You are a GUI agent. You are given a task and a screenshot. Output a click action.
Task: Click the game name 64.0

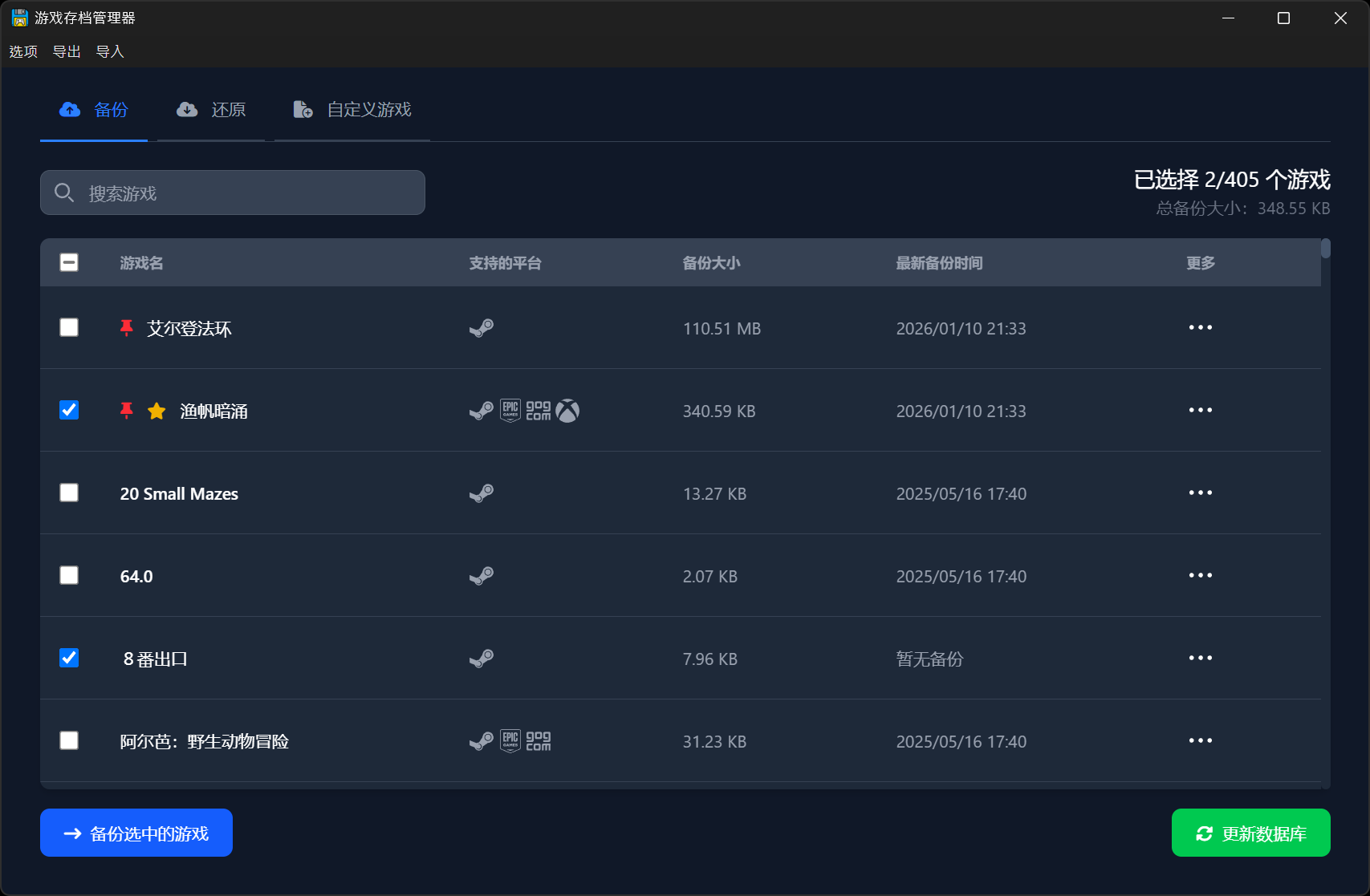click(x=136, y=576)
